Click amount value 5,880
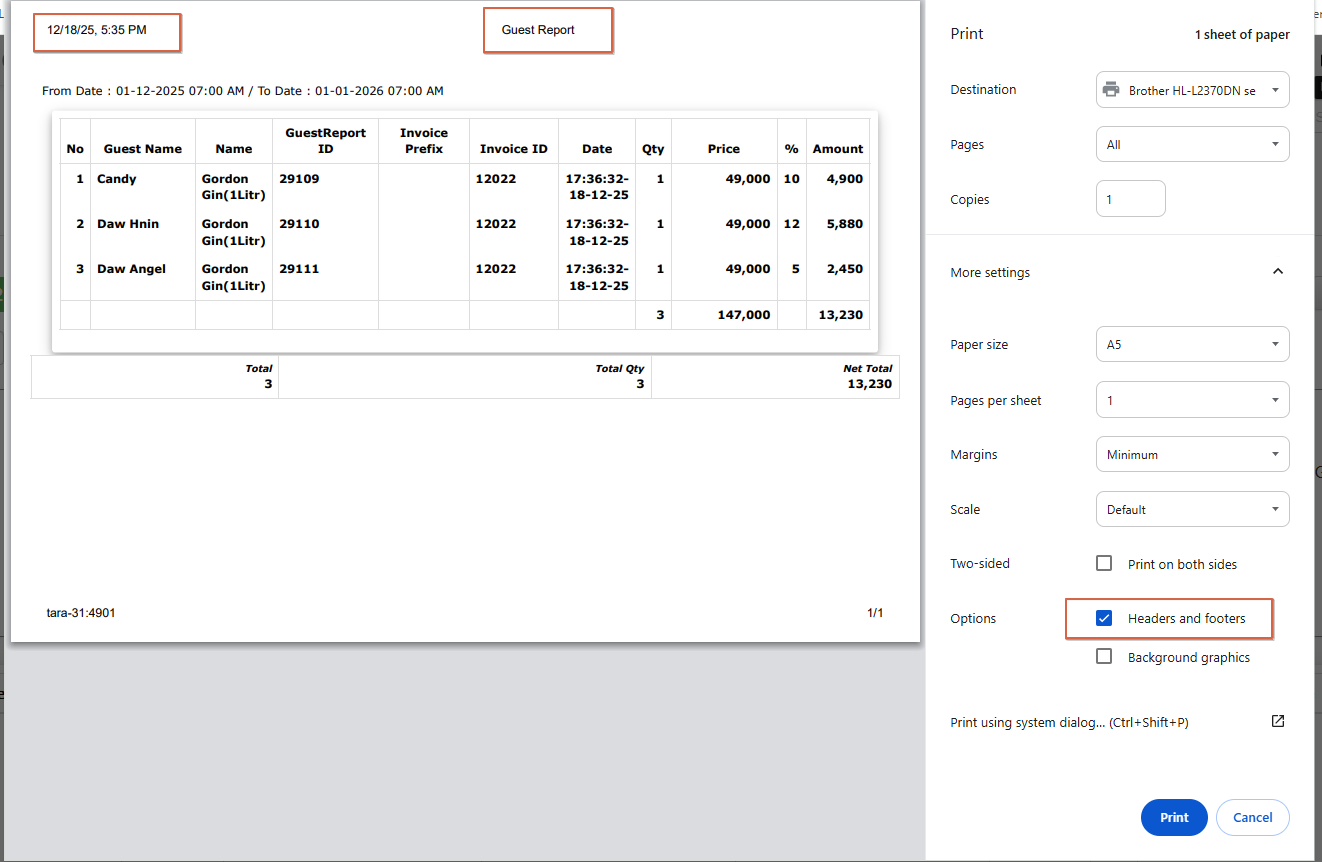 coord(845,224)
